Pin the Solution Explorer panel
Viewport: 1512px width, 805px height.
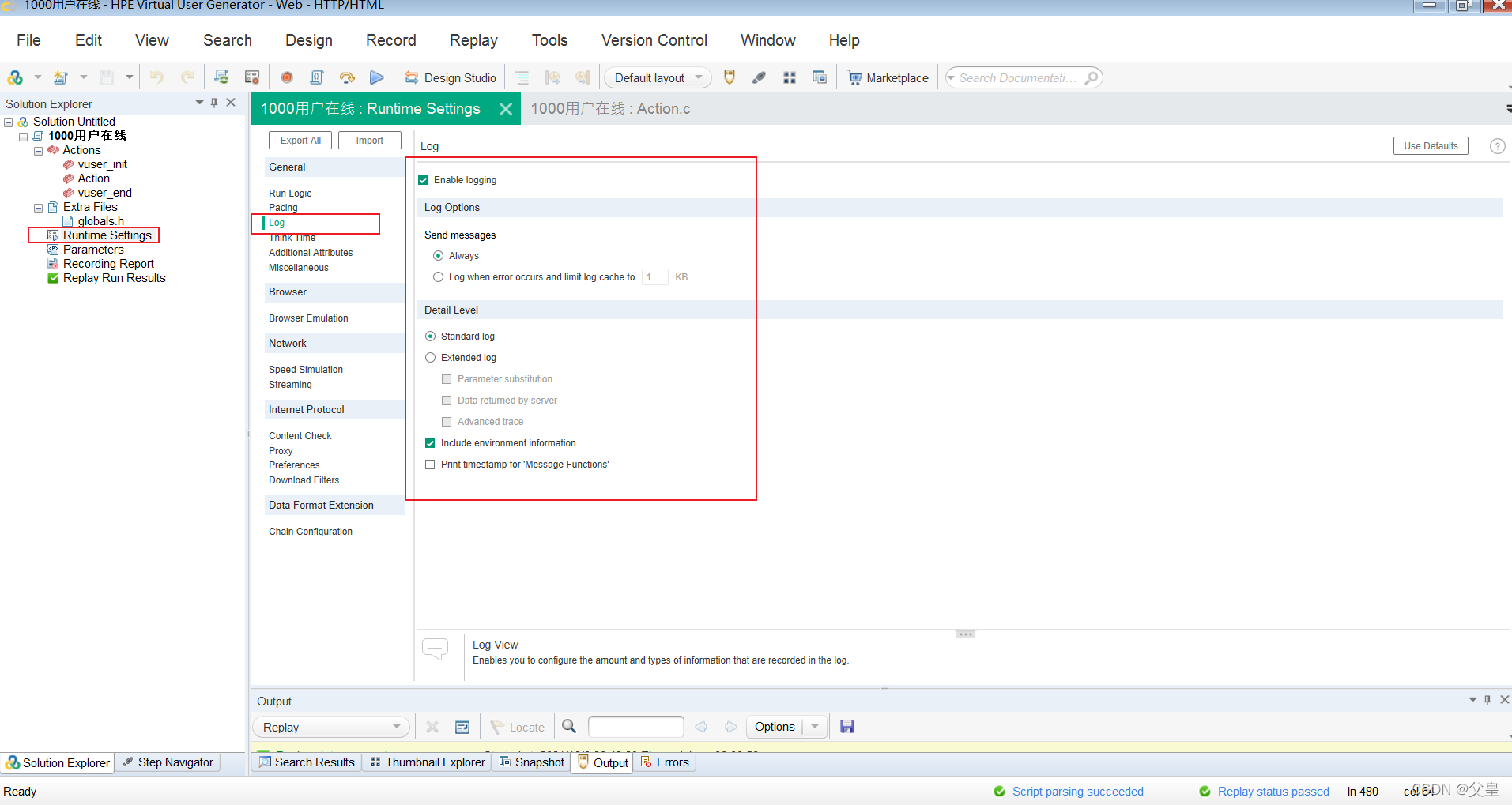[214, 103]
